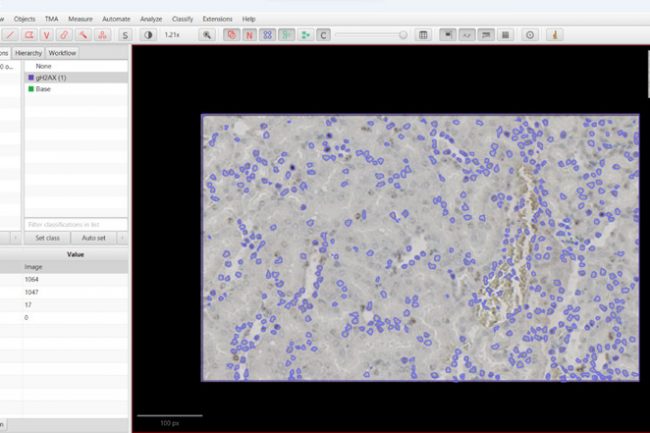This screenshot has width=650, height=433.
Task: Select the line annotation tool
Action: tap(9, 35)
